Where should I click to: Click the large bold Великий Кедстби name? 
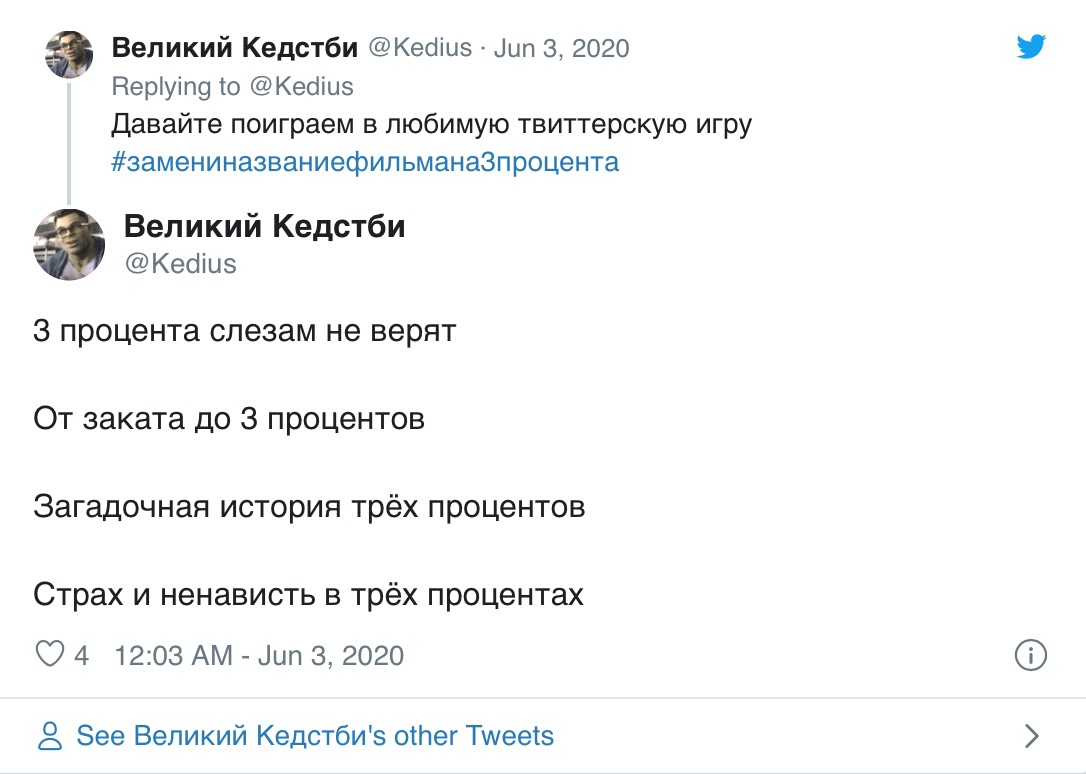265,227
